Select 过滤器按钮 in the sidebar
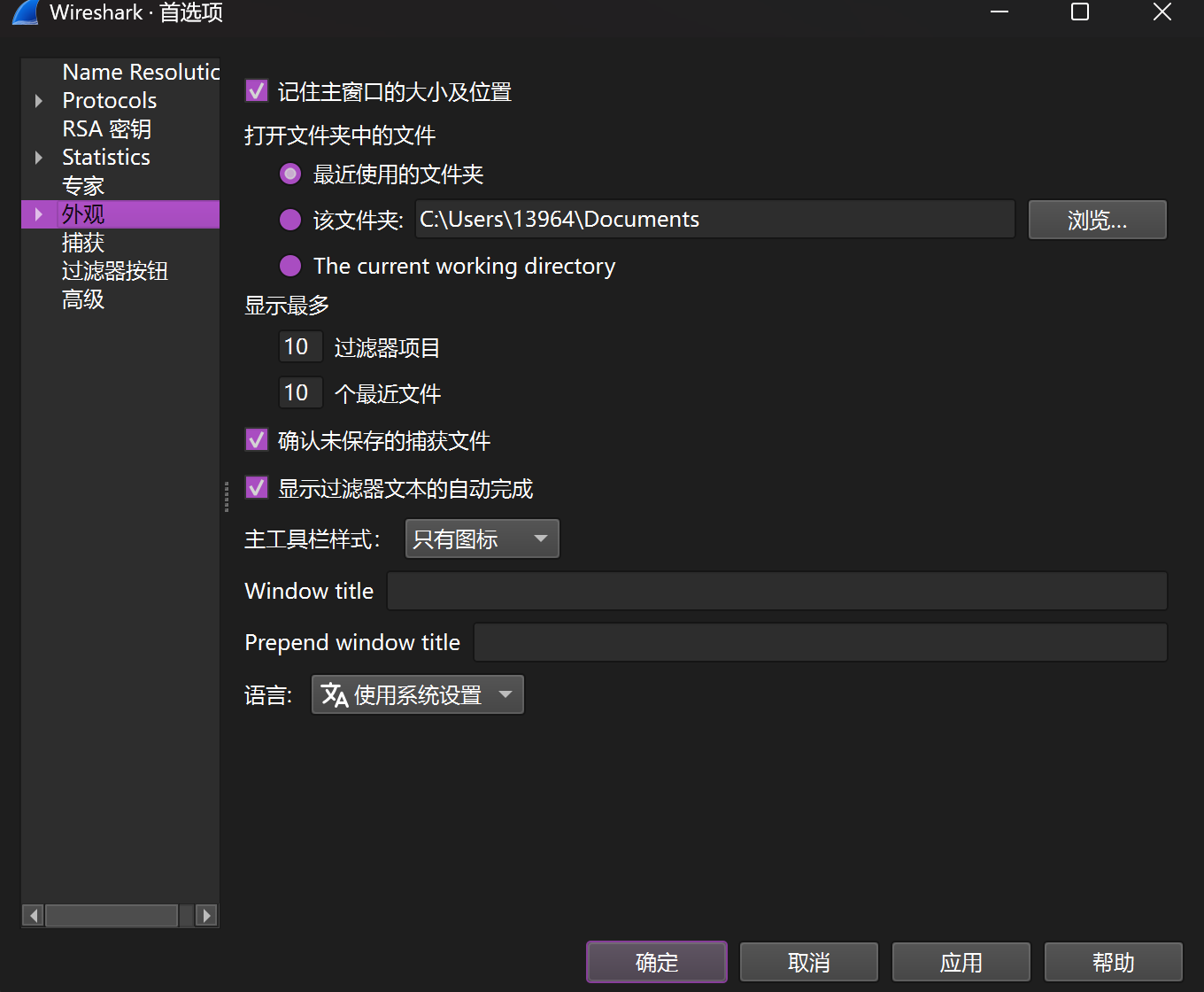 point(115,271)
